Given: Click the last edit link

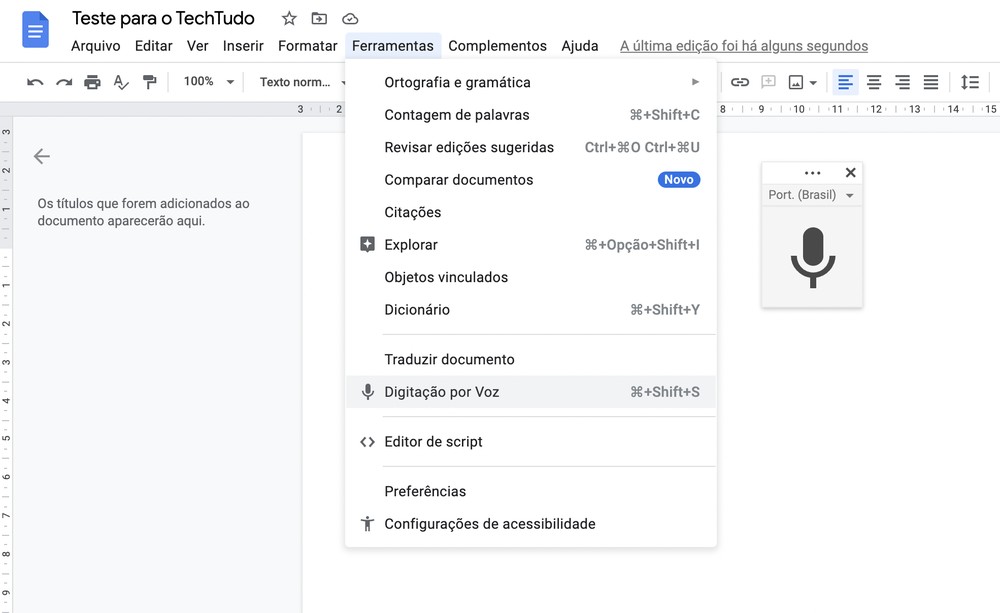Looking at the screenshot, I should click(744, 45).
